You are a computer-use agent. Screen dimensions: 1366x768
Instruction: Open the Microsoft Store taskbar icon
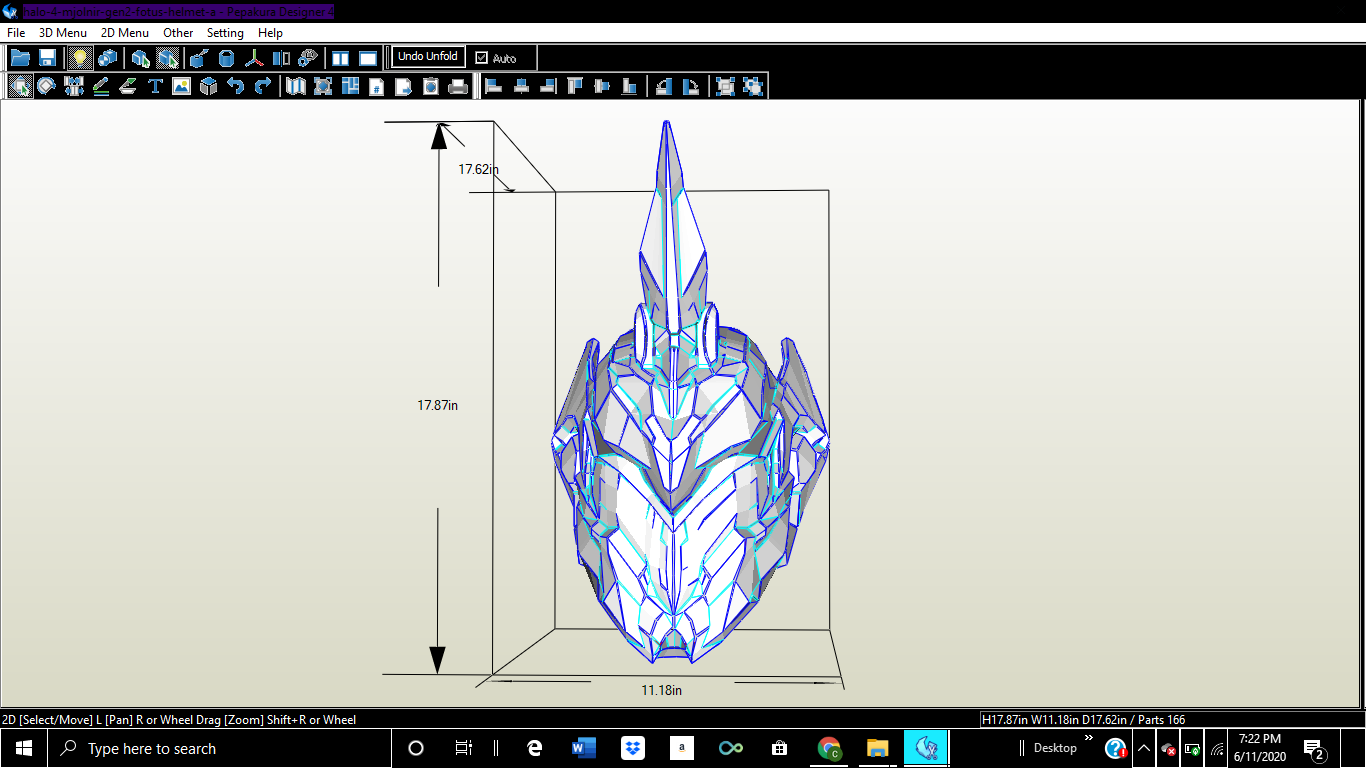(779, 748)
